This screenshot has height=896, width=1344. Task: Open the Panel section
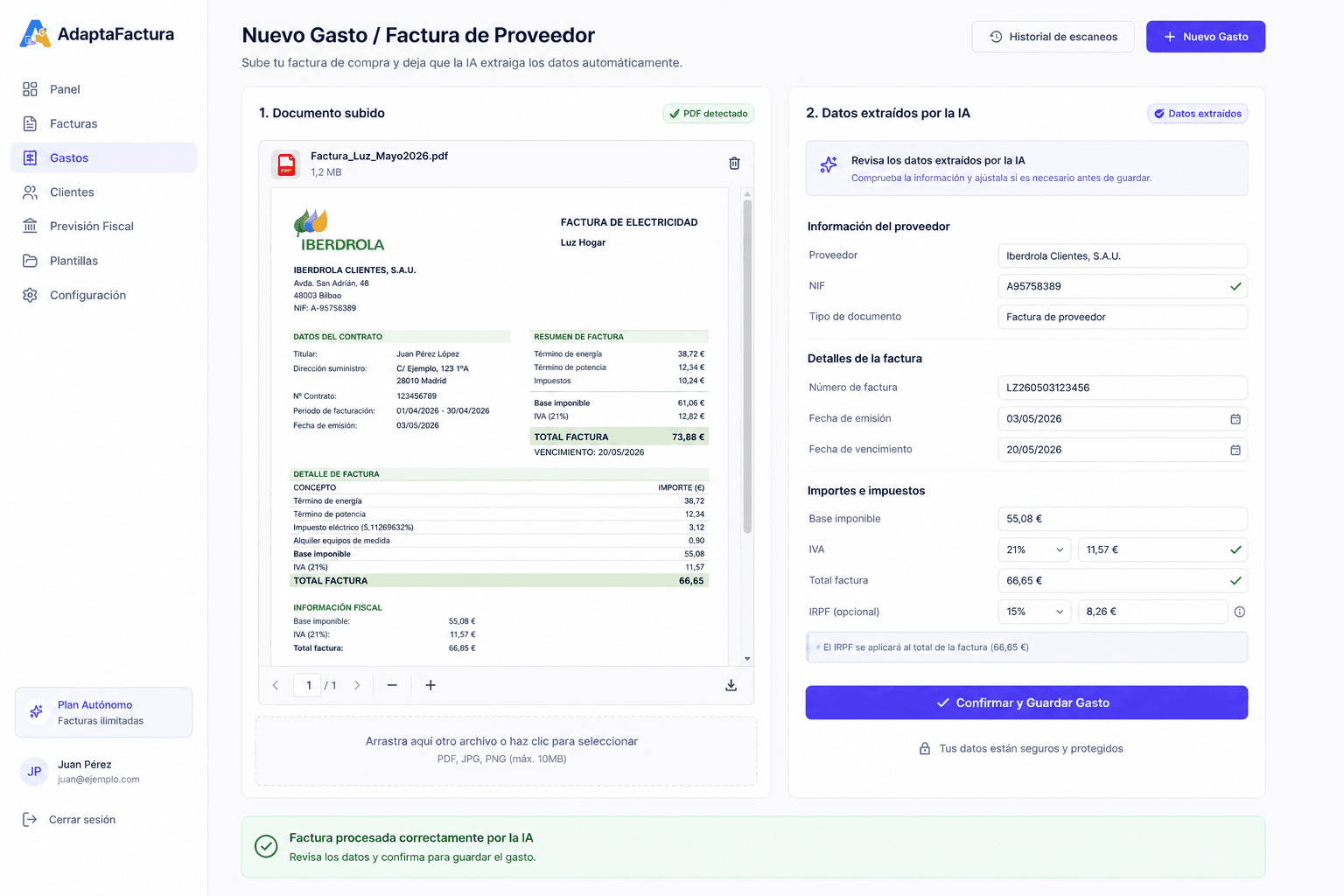click(104, 89)
